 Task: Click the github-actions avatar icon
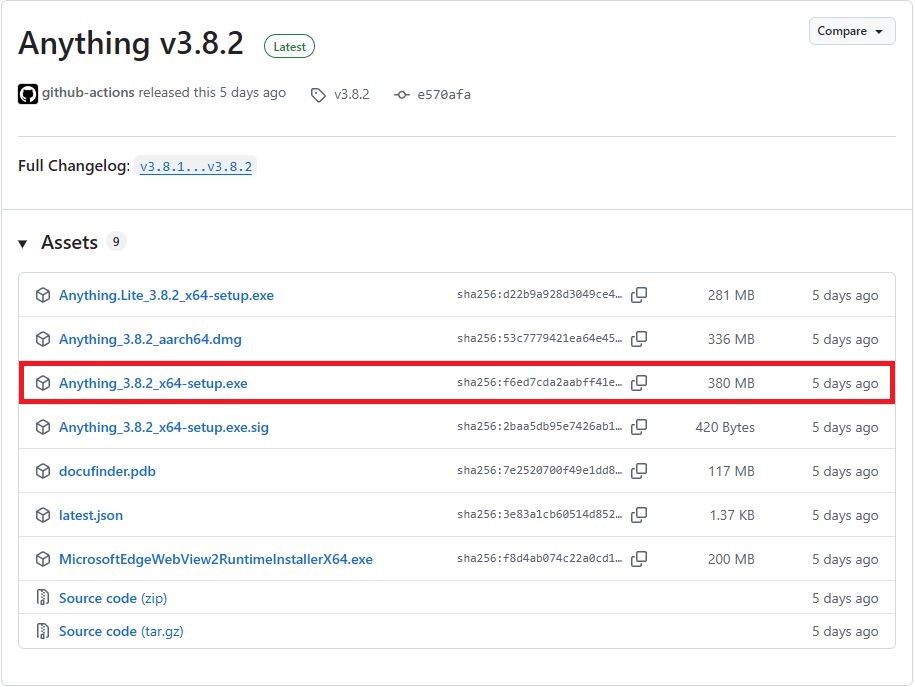coord(27,93)
